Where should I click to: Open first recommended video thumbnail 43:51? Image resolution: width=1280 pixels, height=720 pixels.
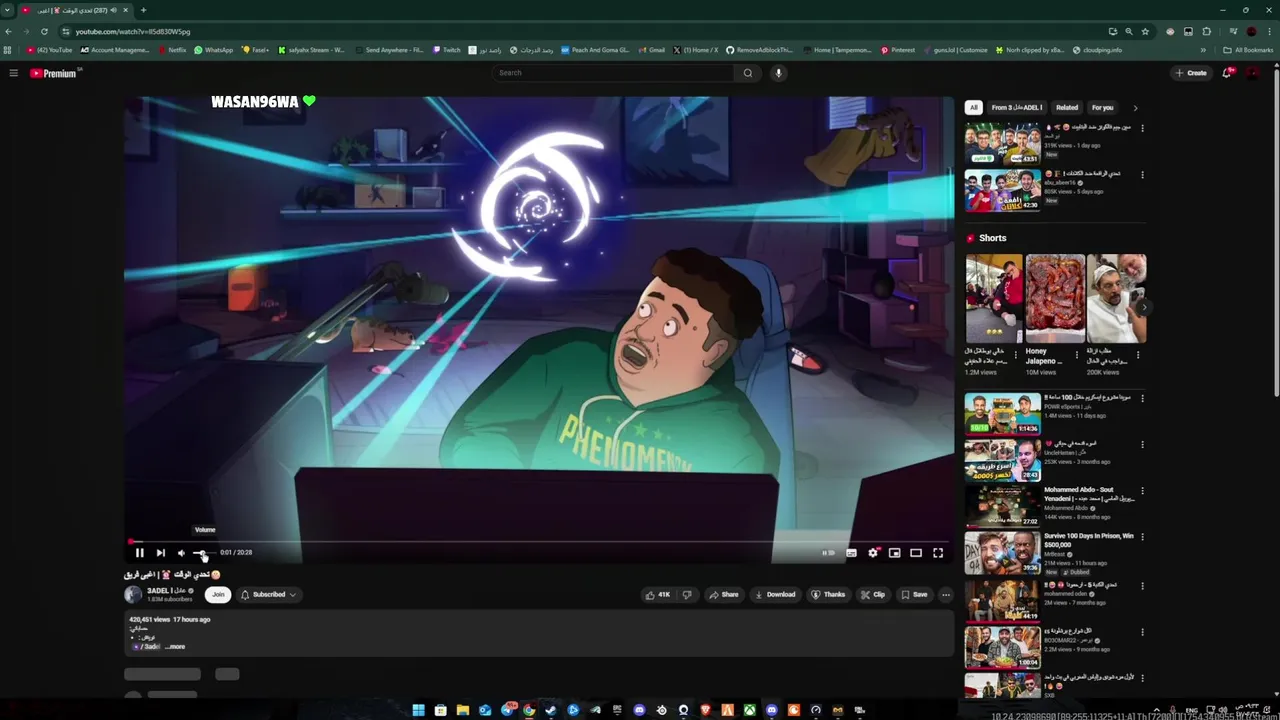(x=1002, y=143)
